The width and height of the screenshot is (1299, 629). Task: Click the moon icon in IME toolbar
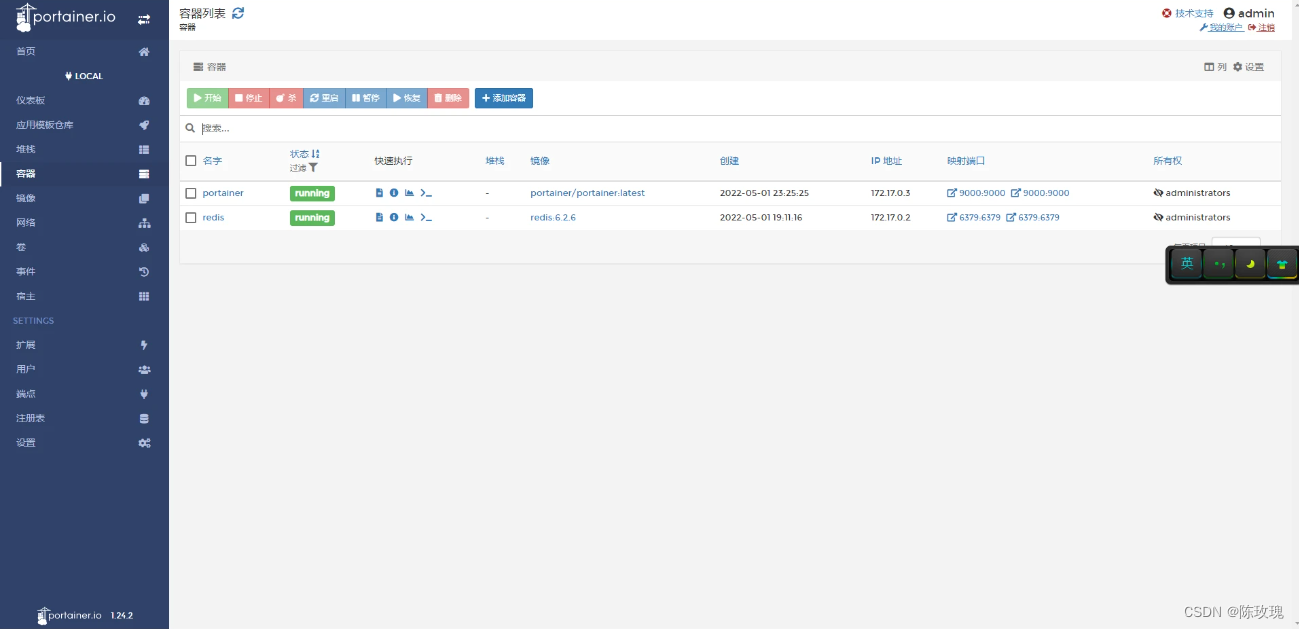click(1250, 264)
